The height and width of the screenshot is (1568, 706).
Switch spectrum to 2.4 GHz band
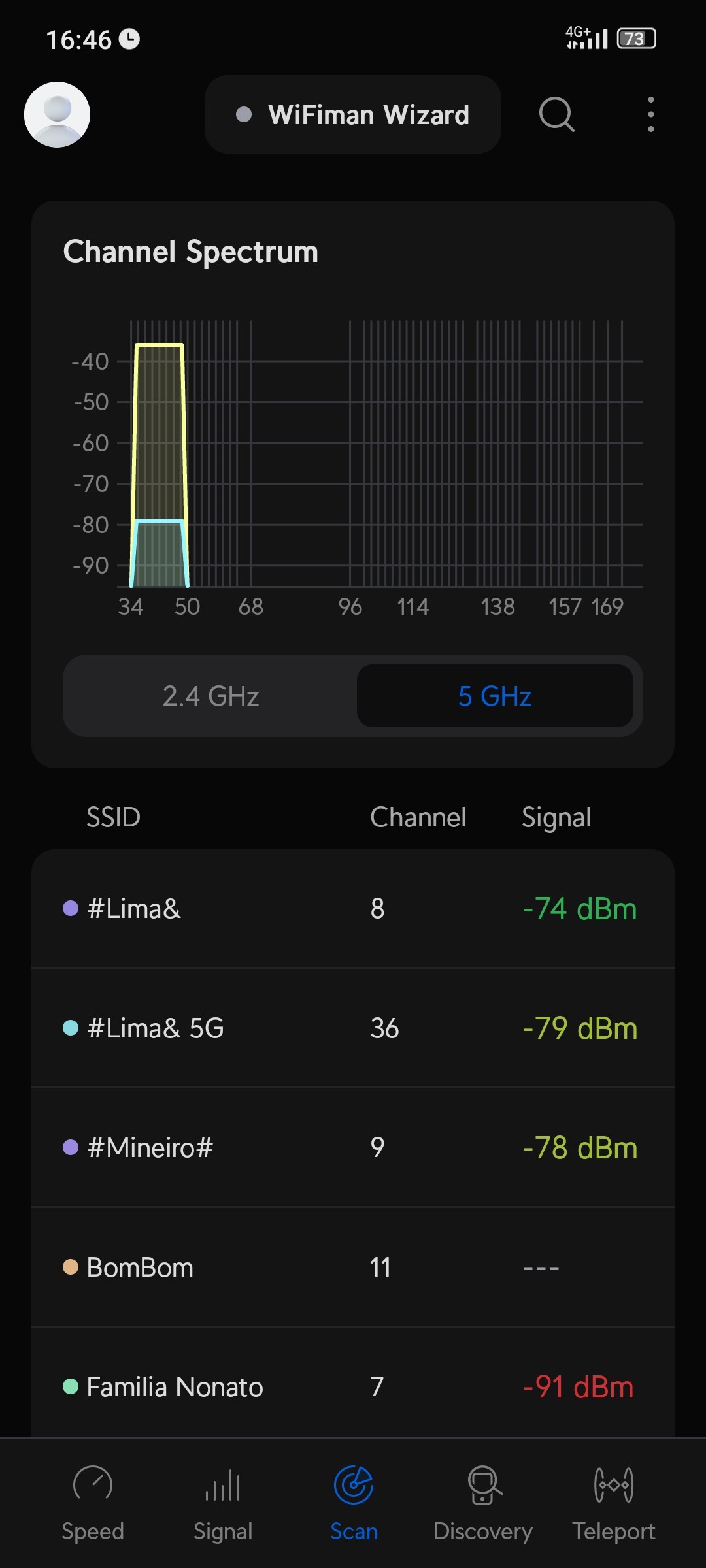click(x=210, y=696)
